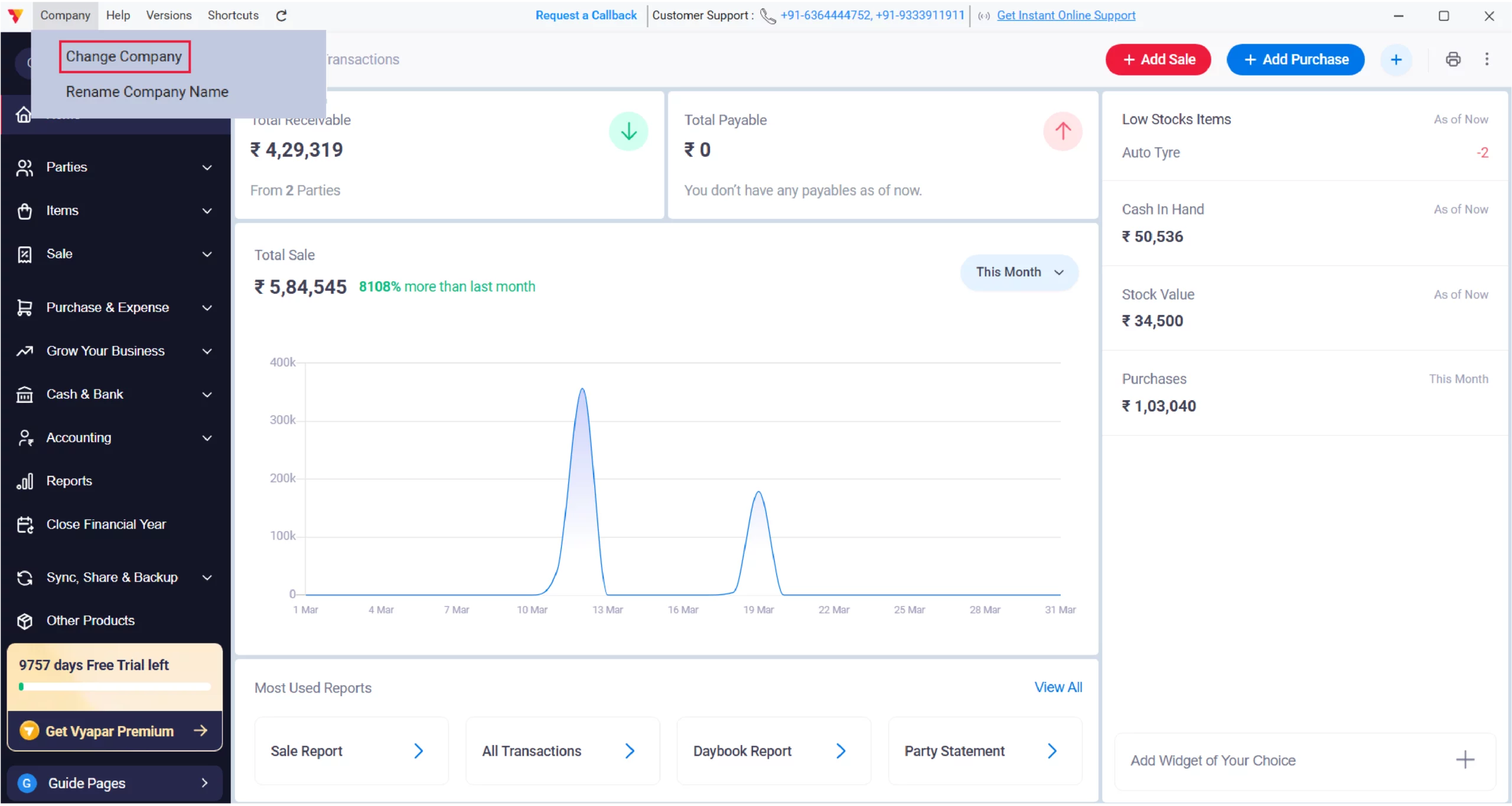
Task: Open the Versions menu
Action: [169, 15]
